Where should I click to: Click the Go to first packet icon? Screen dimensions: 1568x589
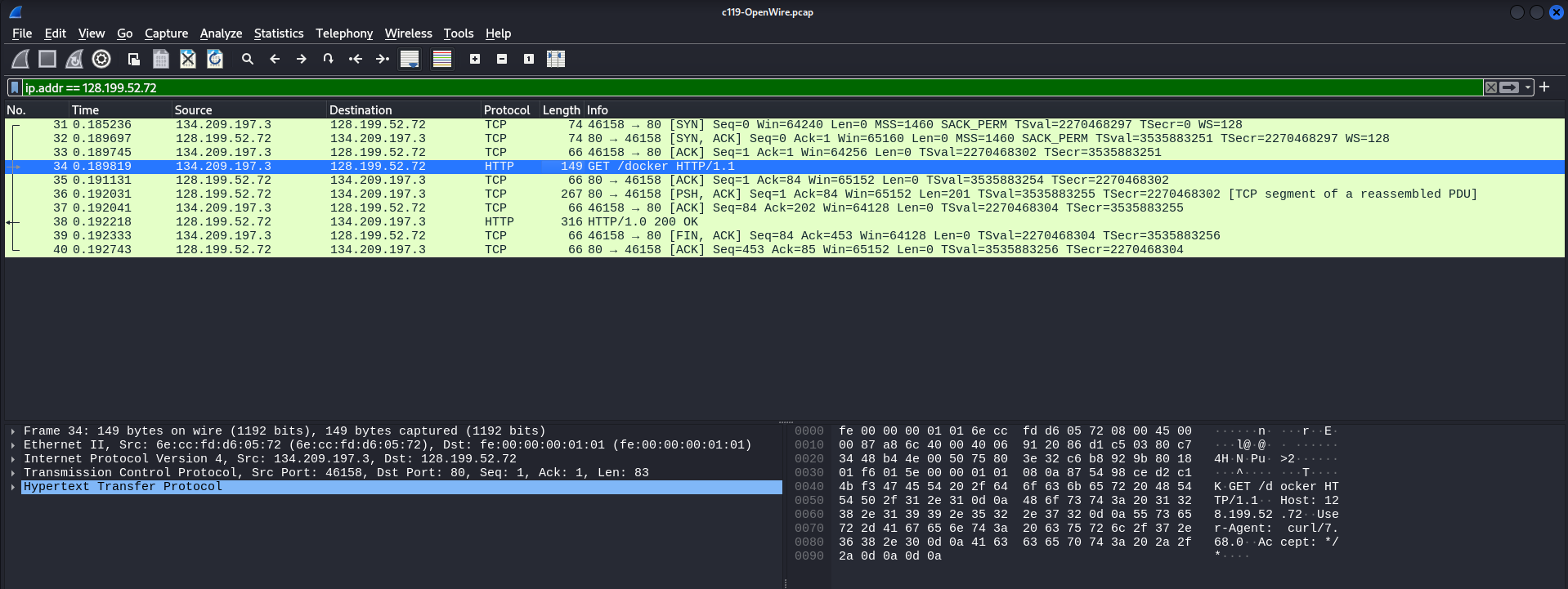[356, 59]
